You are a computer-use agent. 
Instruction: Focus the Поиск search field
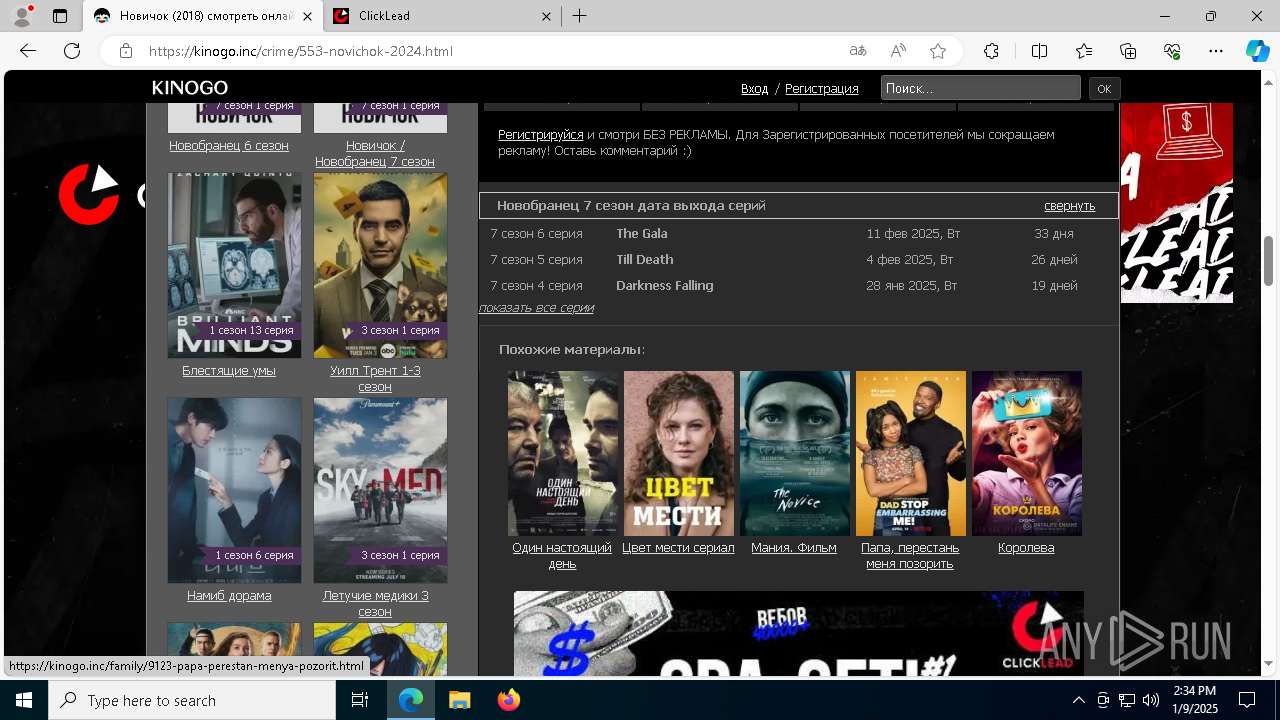click(981, 88)
